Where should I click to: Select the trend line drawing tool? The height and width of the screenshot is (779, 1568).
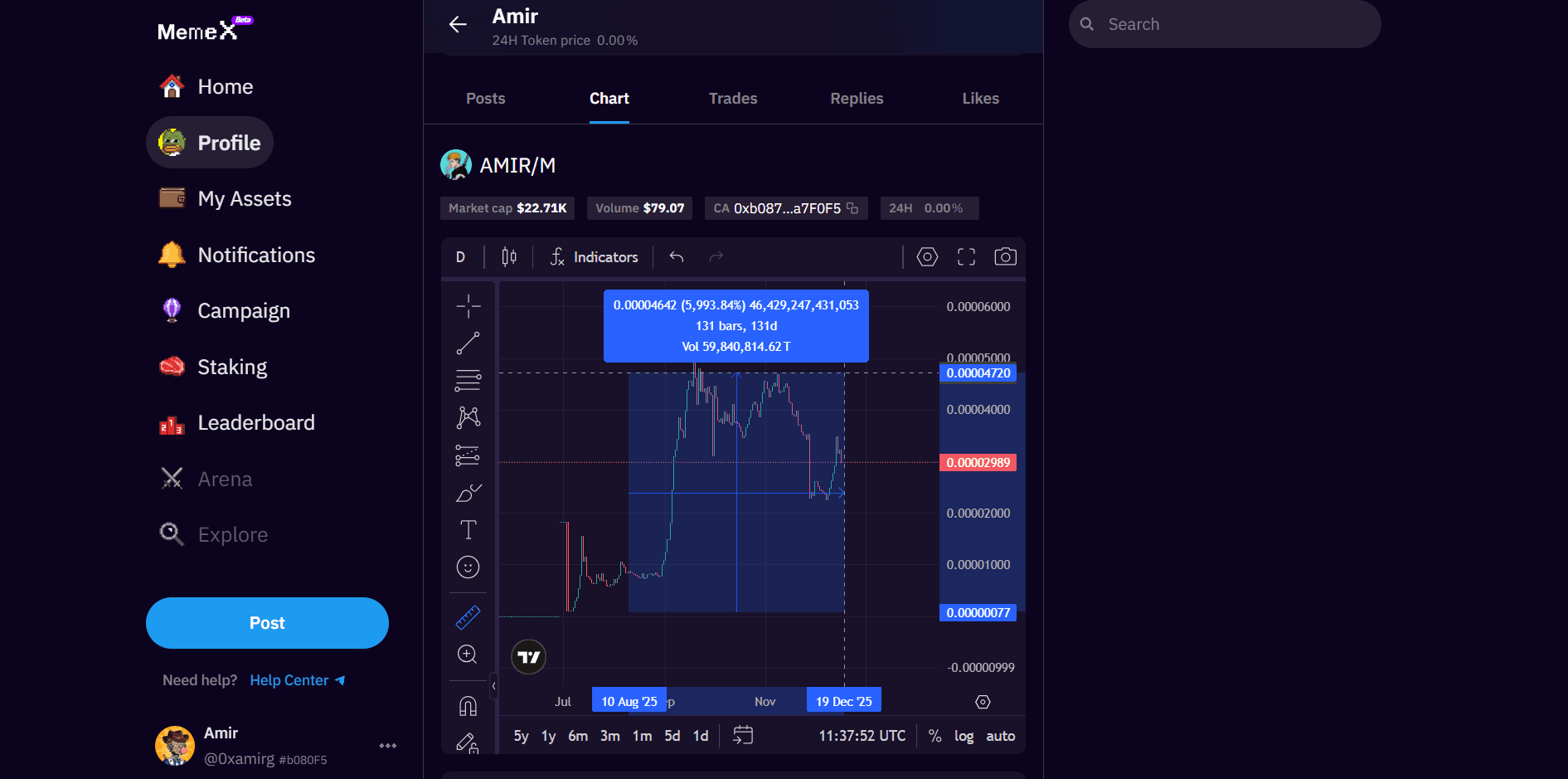click(x=468, y=343)
